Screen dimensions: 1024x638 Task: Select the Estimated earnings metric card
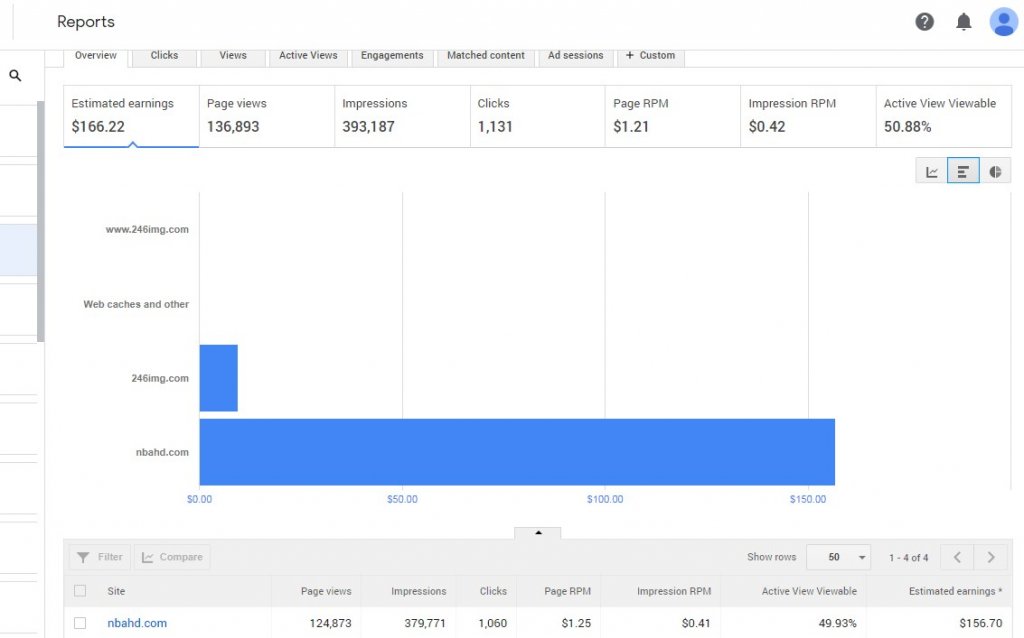(131, 116)
